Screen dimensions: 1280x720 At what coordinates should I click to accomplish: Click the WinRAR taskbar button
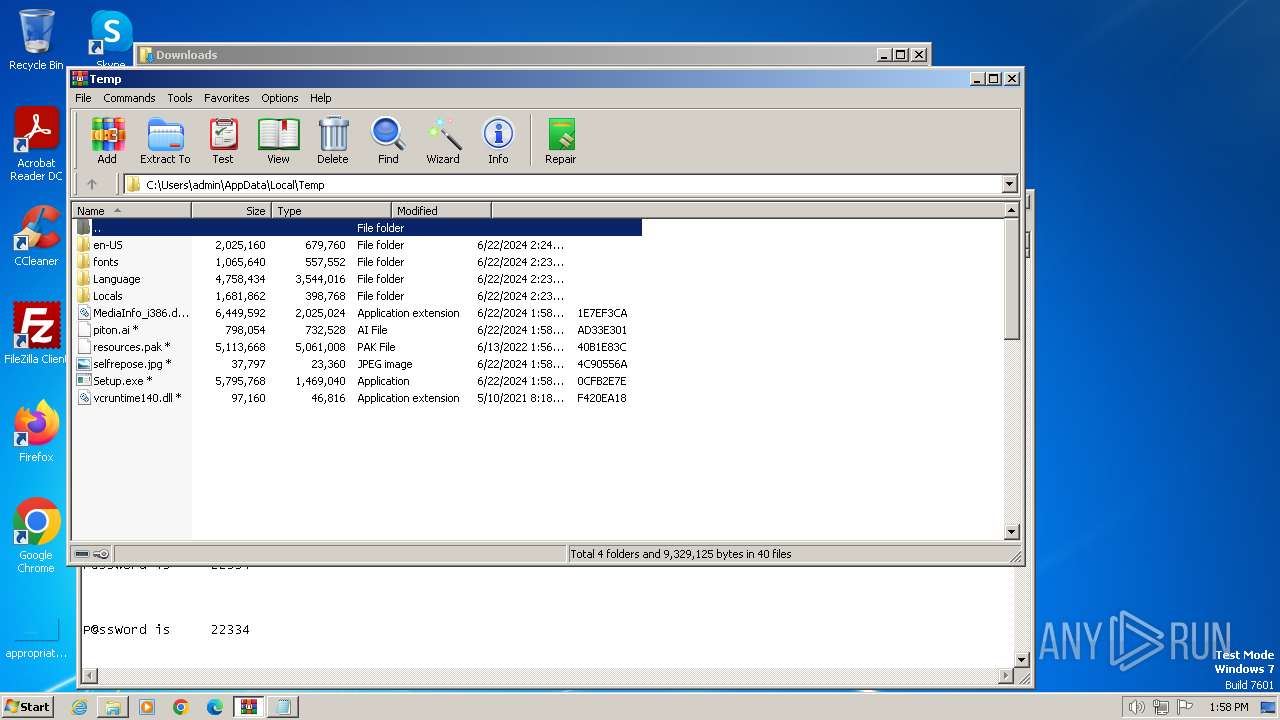249,706
